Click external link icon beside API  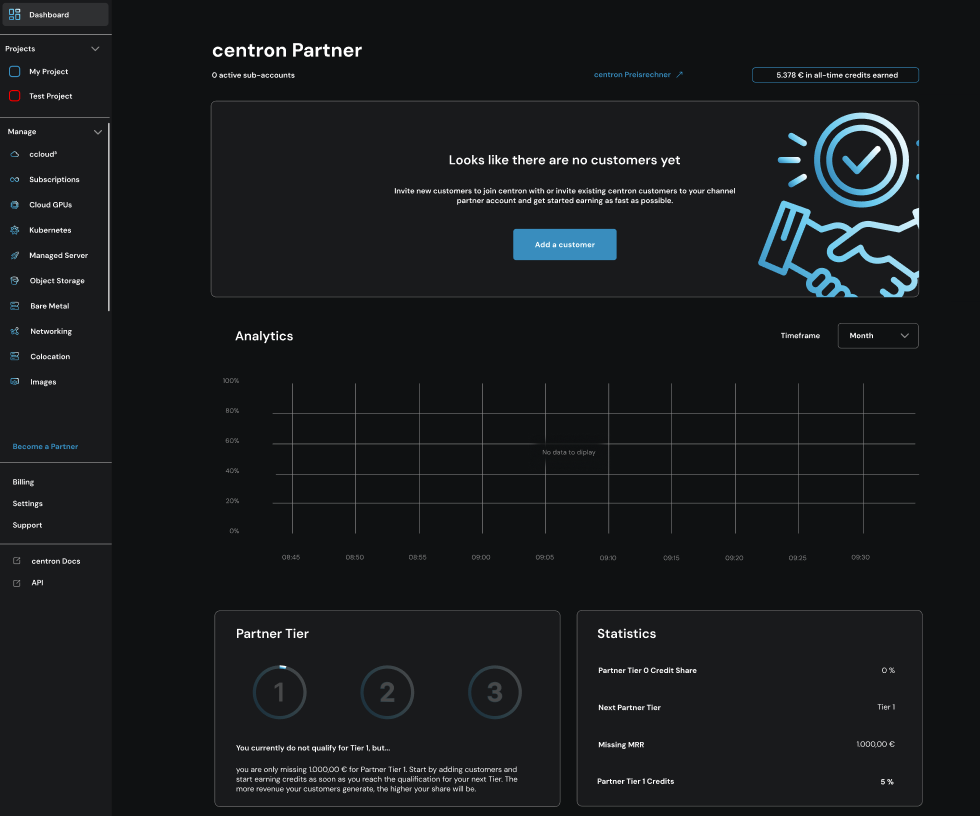coord(17,583)
